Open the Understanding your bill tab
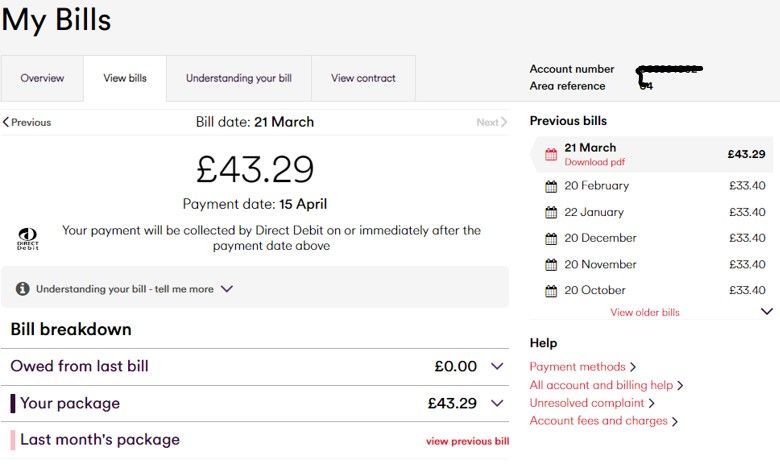 point(239,78)
